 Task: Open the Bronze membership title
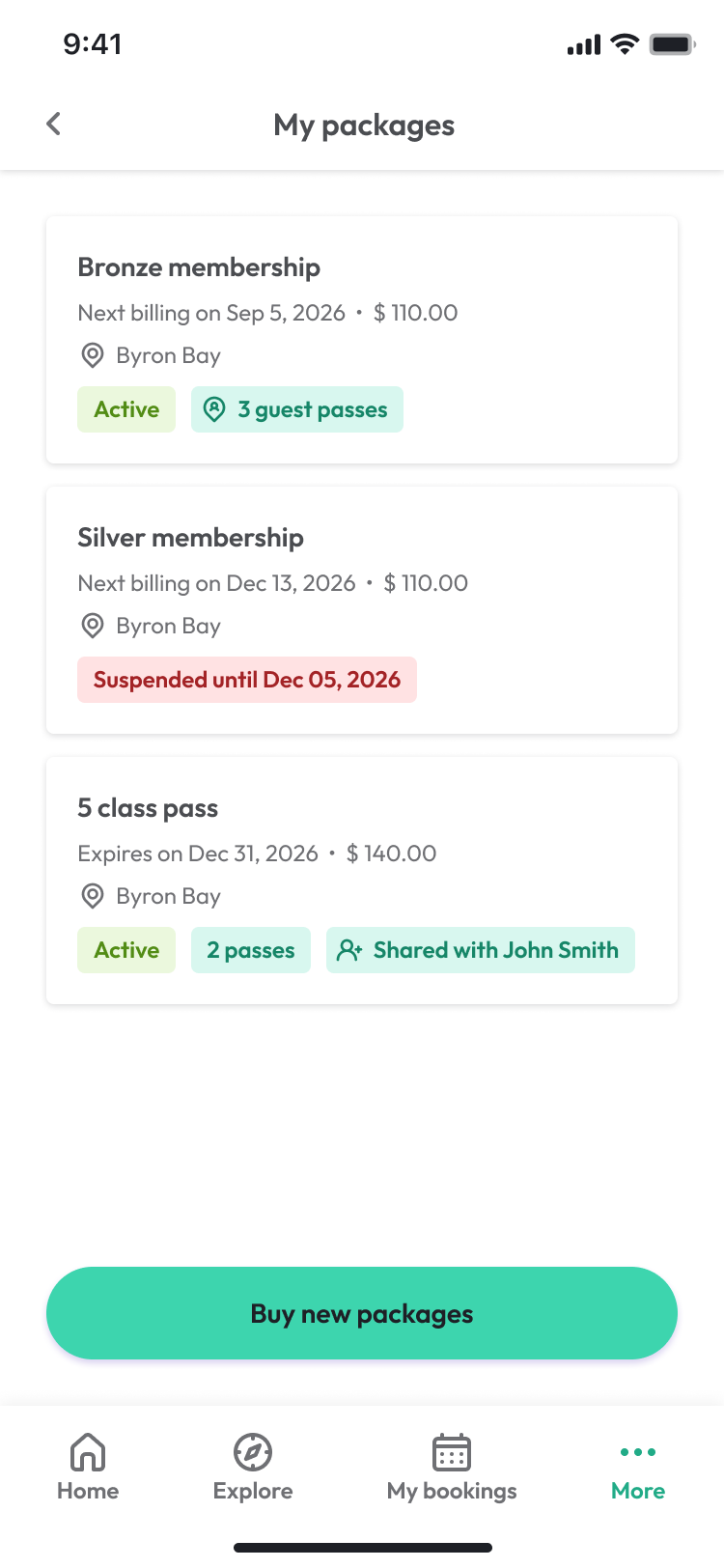[x=199, y=267]
